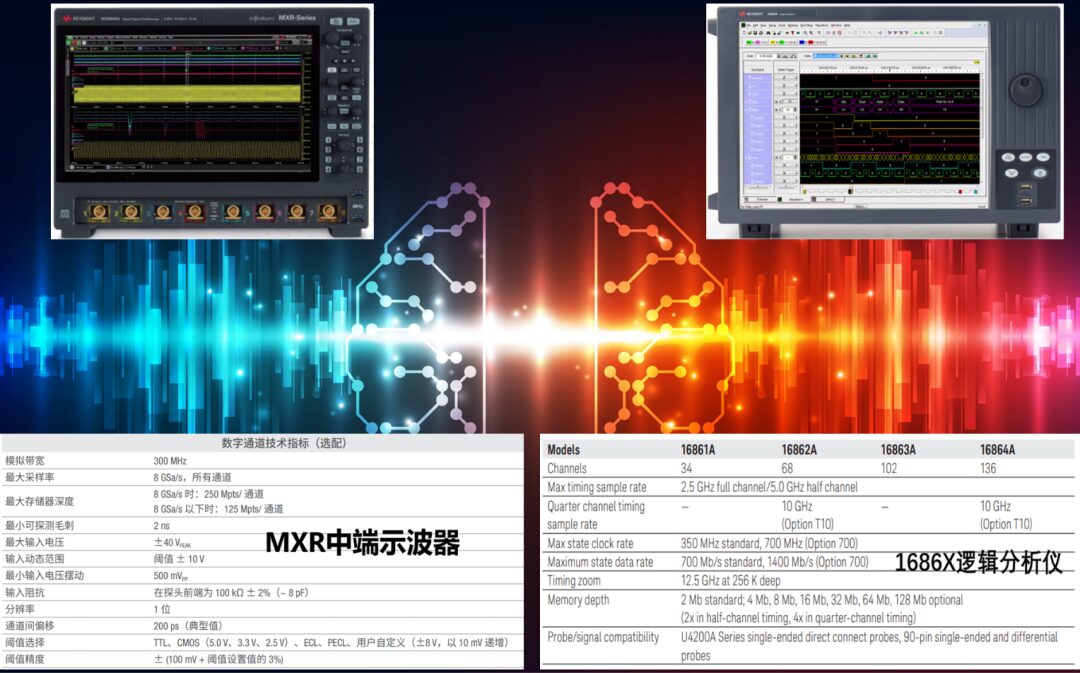Select the Max timing sample rate label
1080x673 pixels.
click(596, 487)
